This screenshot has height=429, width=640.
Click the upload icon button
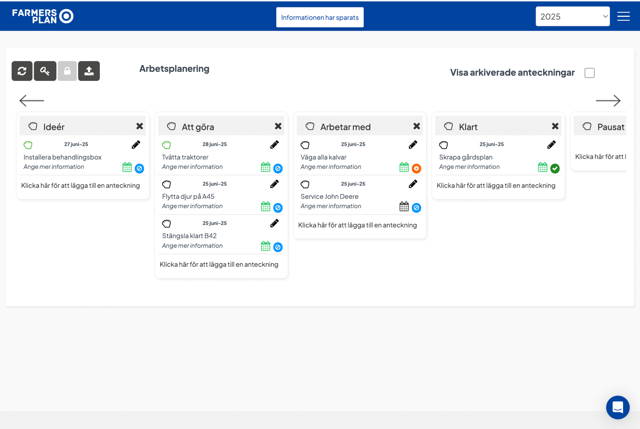point(89,71)
